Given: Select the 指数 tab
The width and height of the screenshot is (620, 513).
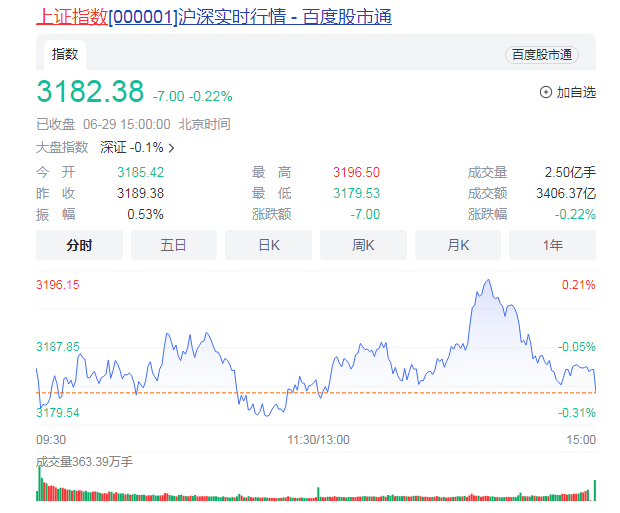Looking at the screenshot, I should [x=65, y=54].
